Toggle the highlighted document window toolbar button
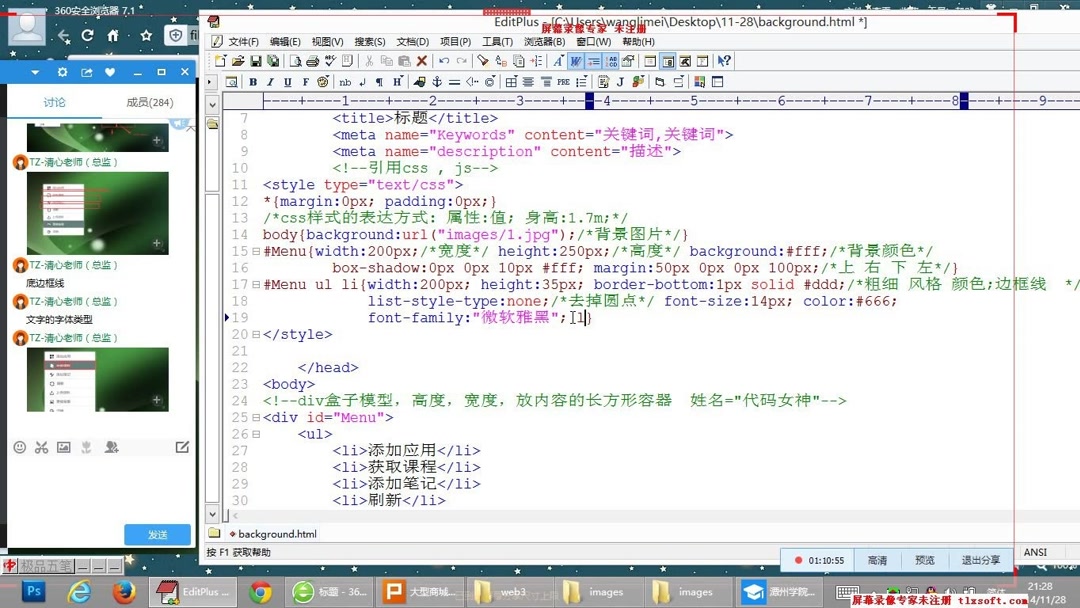Viewport: 1080px width, 608px height. [667, 61]
